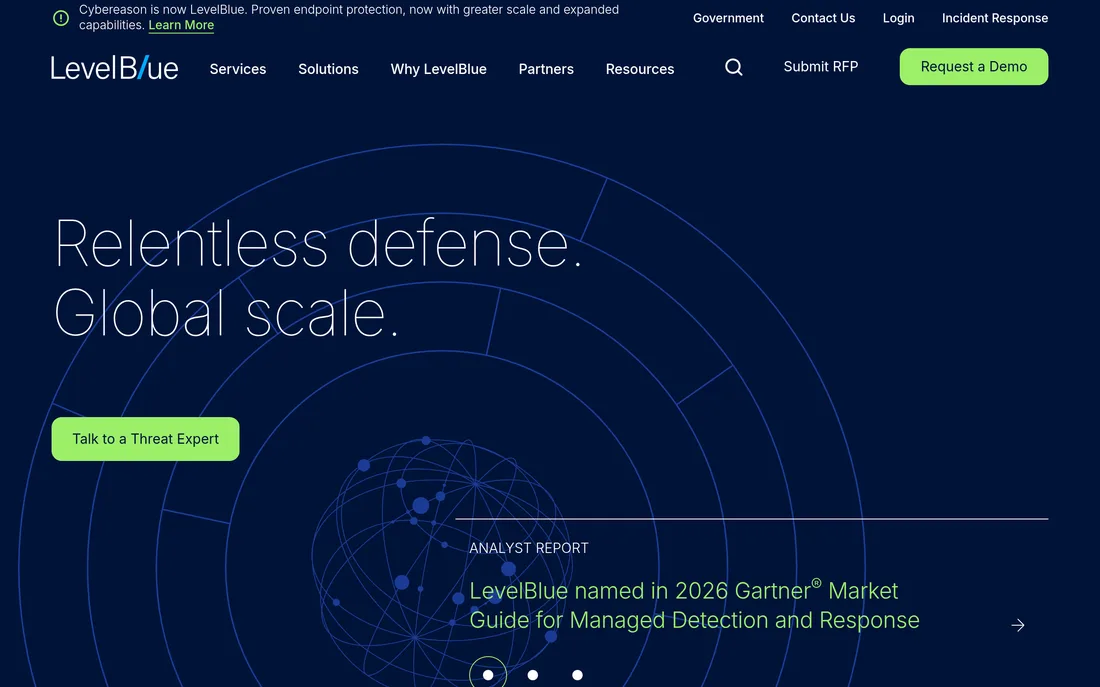The width and height of the screenshot is (1100, 687).
Task: Open the Contact Us link
Action: tap(823, 18)
